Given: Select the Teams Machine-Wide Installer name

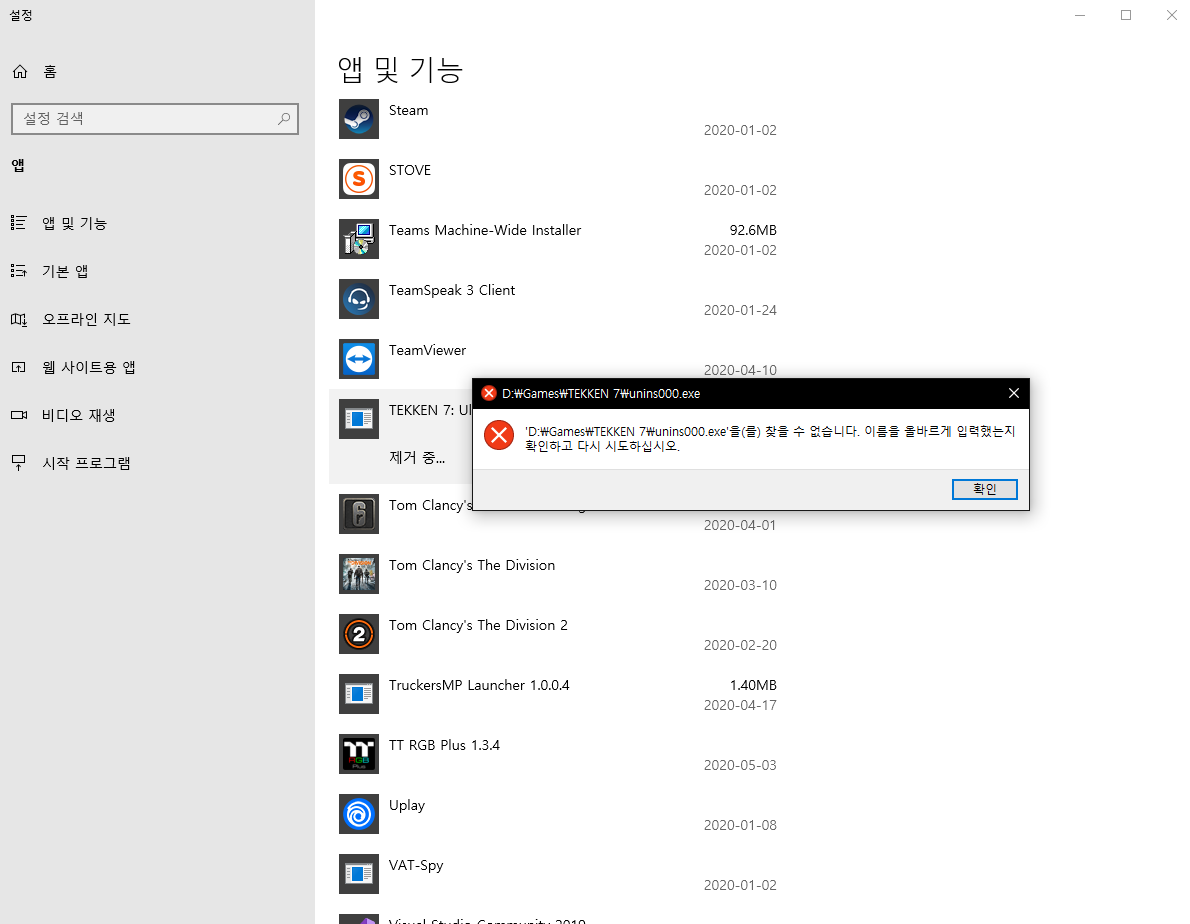Looking at the screenshot, I should tap(485, 230).
